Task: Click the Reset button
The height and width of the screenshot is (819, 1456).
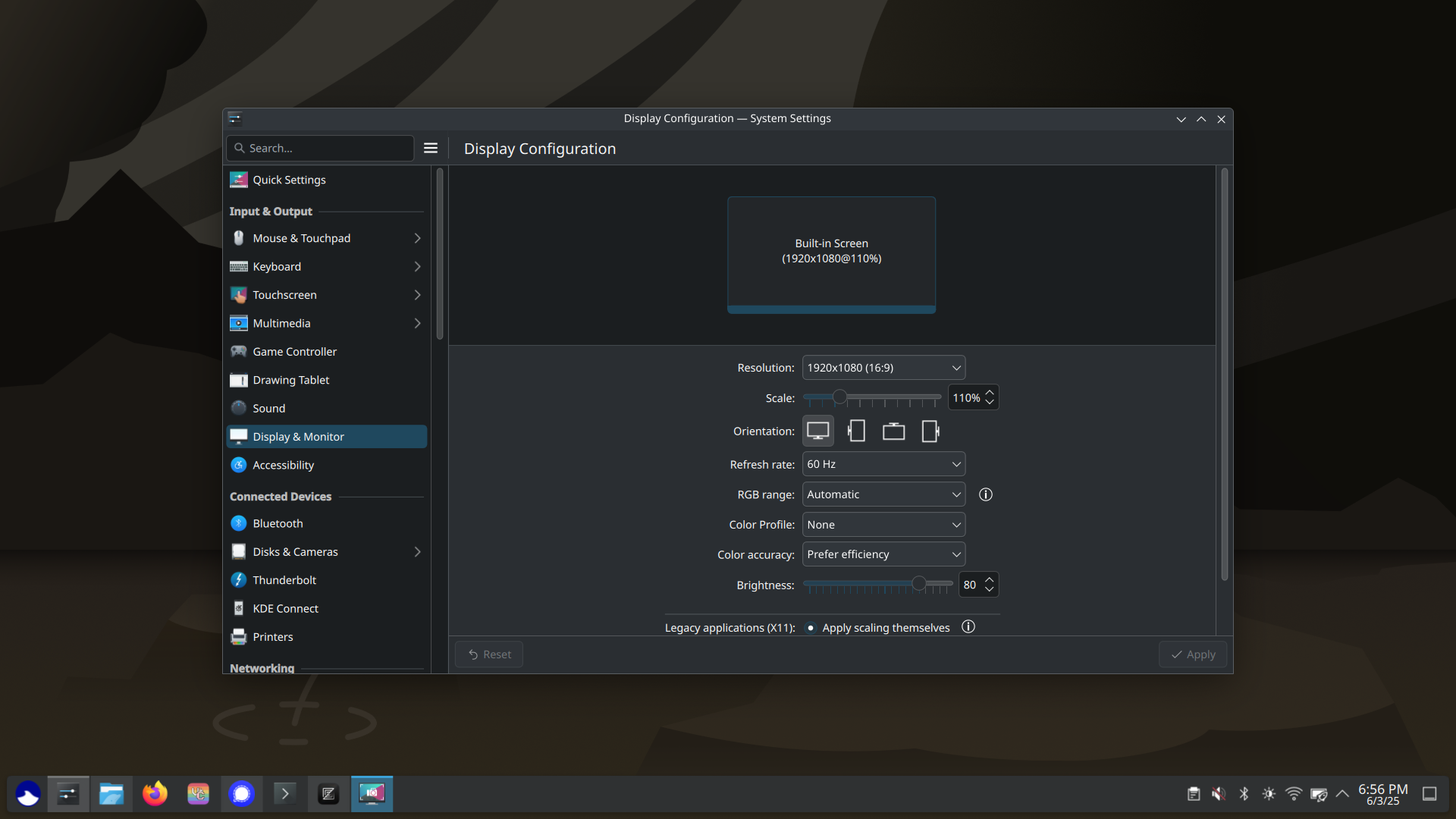Action: tap(489, 654)
